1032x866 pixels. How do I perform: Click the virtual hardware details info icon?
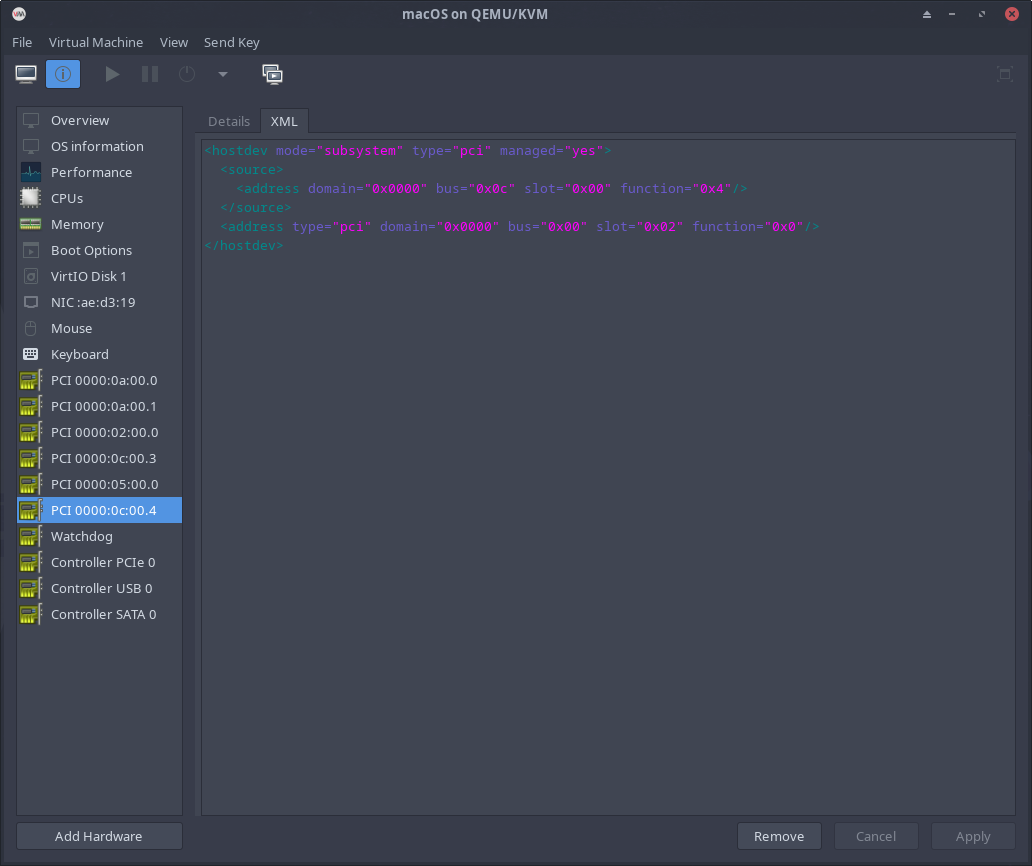[62, 74]
